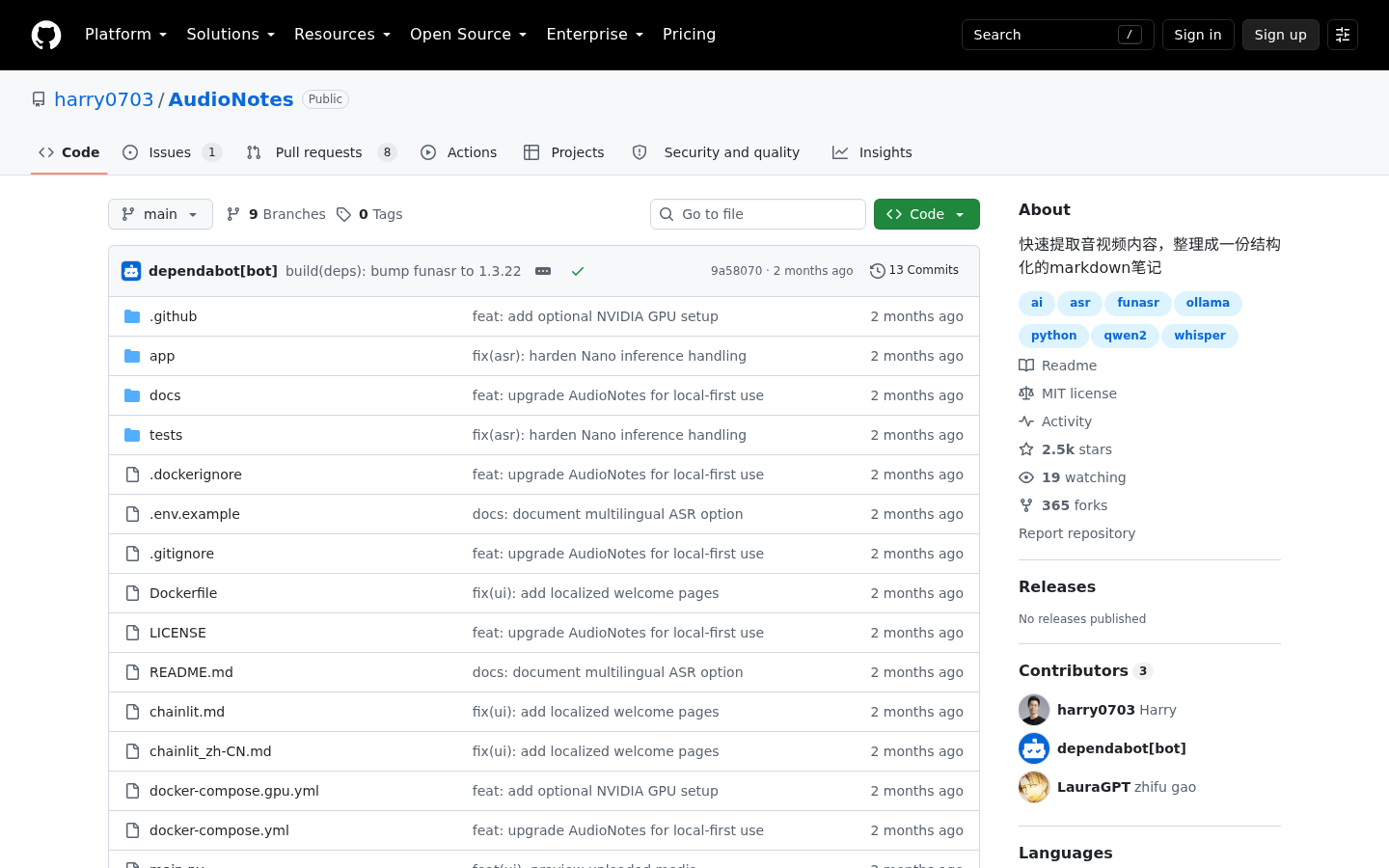
Task: Select the funasr topic tag
Action: click(1138, 304)
